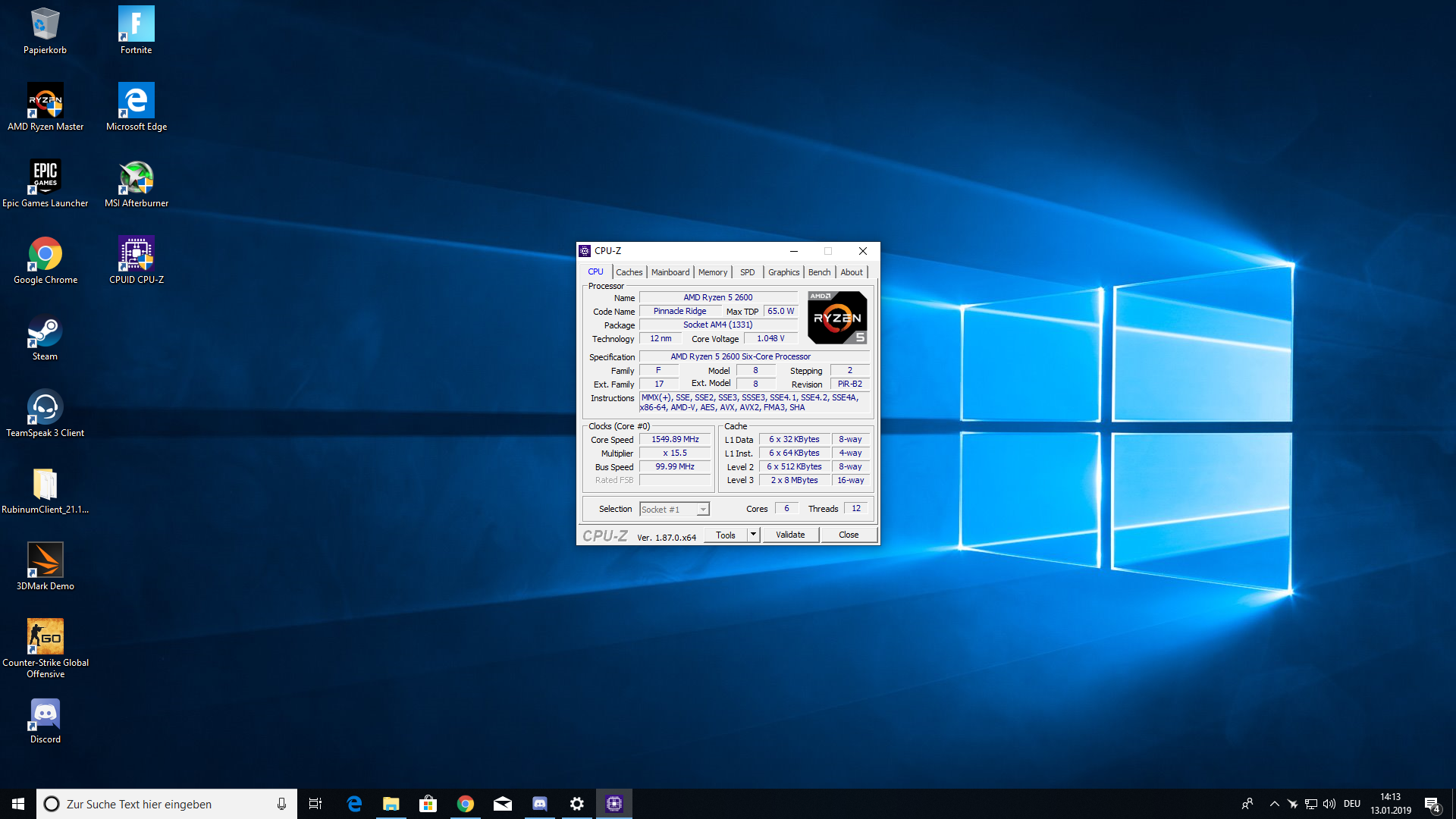This screenshot has width=1456, height=819.
Task: Open the Bench tab
Action: [819, 272]
